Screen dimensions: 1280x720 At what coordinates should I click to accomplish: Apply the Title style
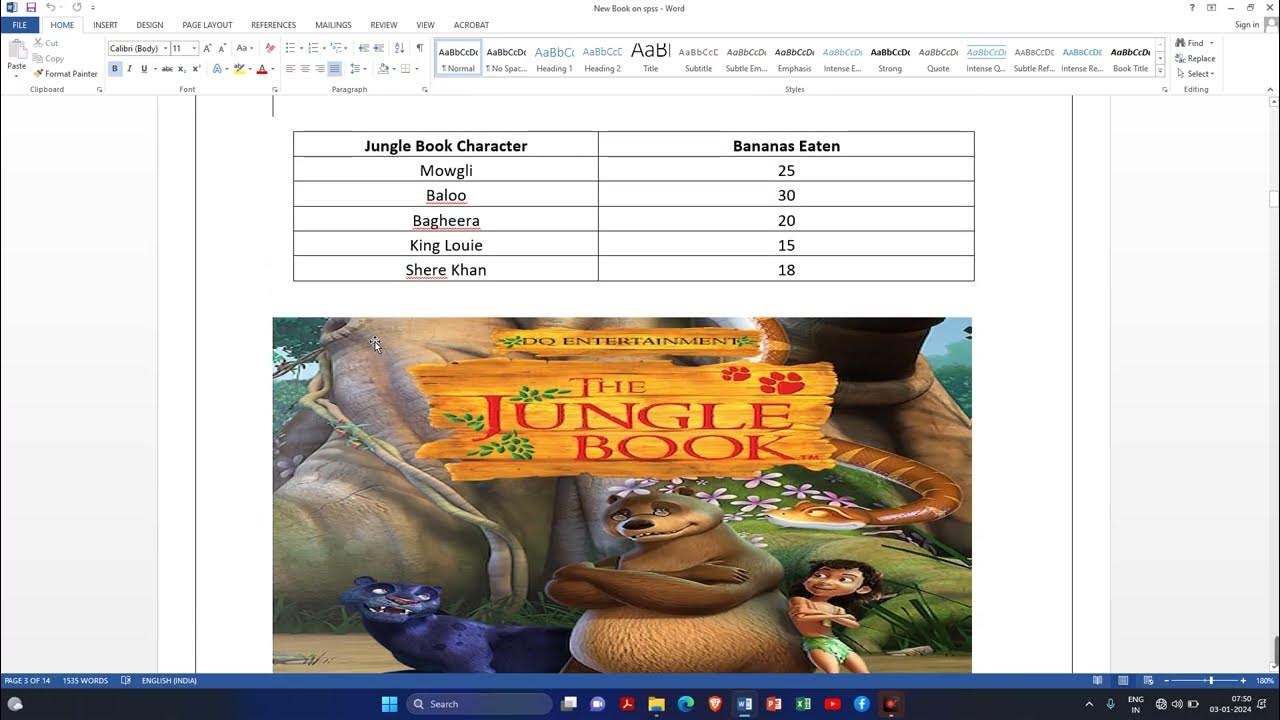coord(651,58)
